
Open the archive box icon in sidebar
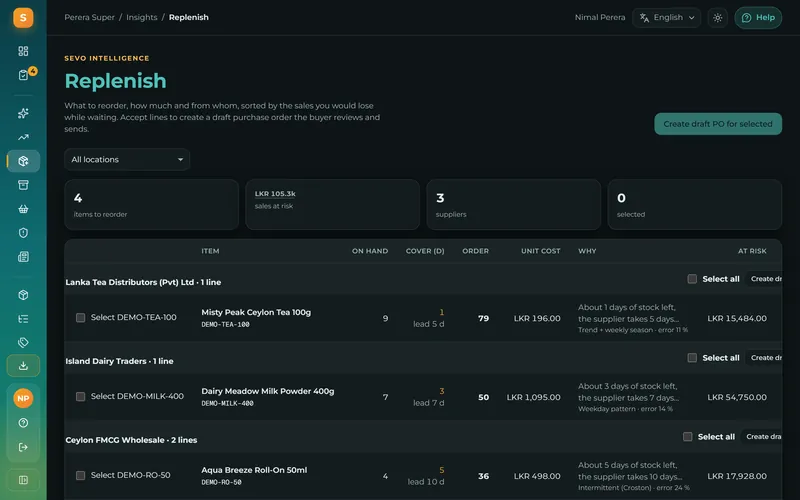click(23, 185)
